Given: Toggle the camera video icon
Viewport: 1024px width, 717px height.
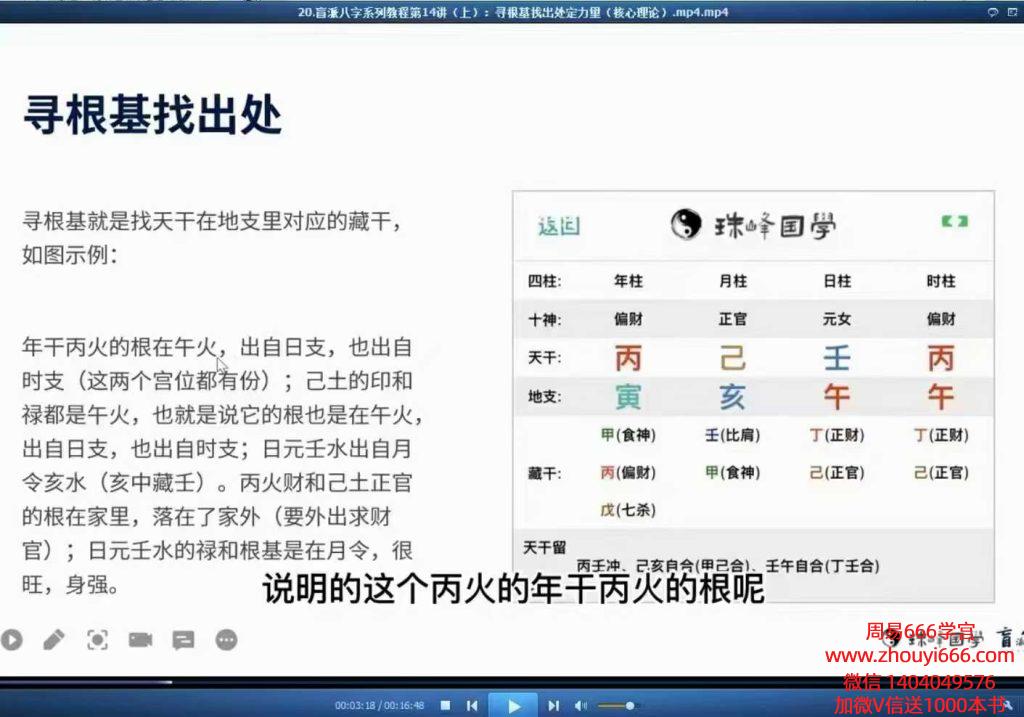Looking at the screenshot, I should point(140,639).
